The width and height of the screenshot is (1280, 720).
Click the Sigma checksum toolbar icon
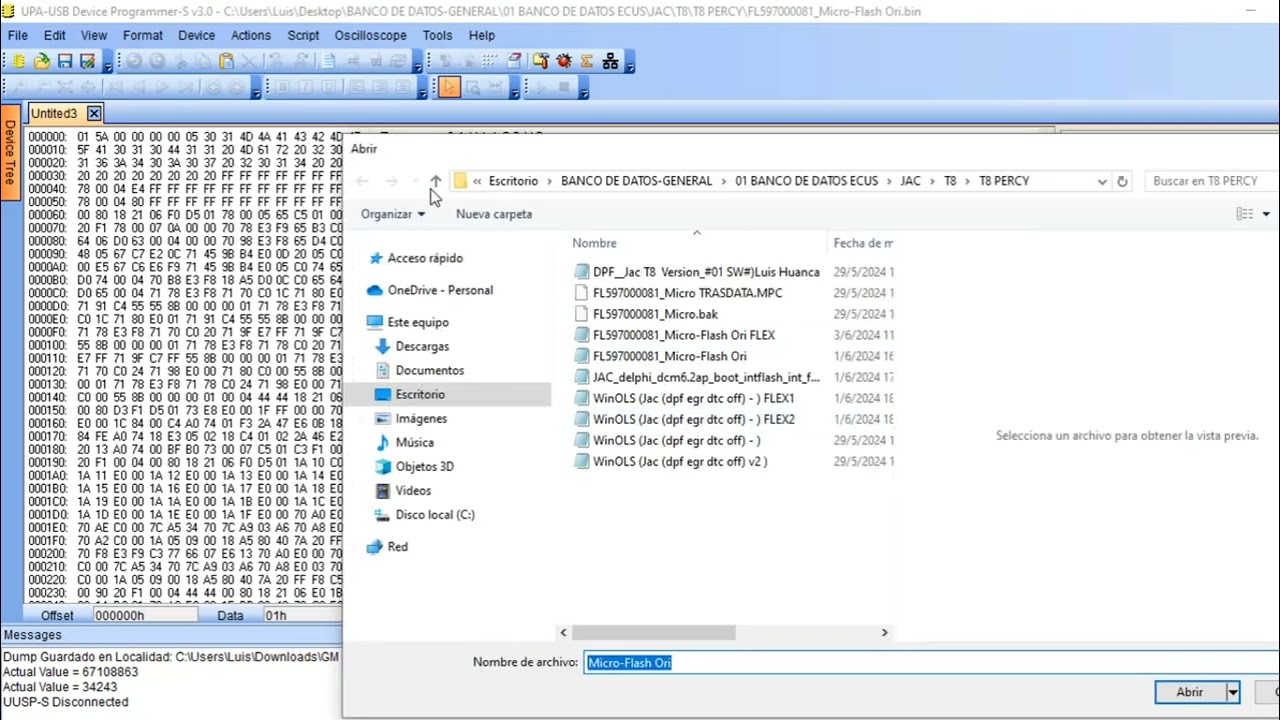click(x=587, y=61)
